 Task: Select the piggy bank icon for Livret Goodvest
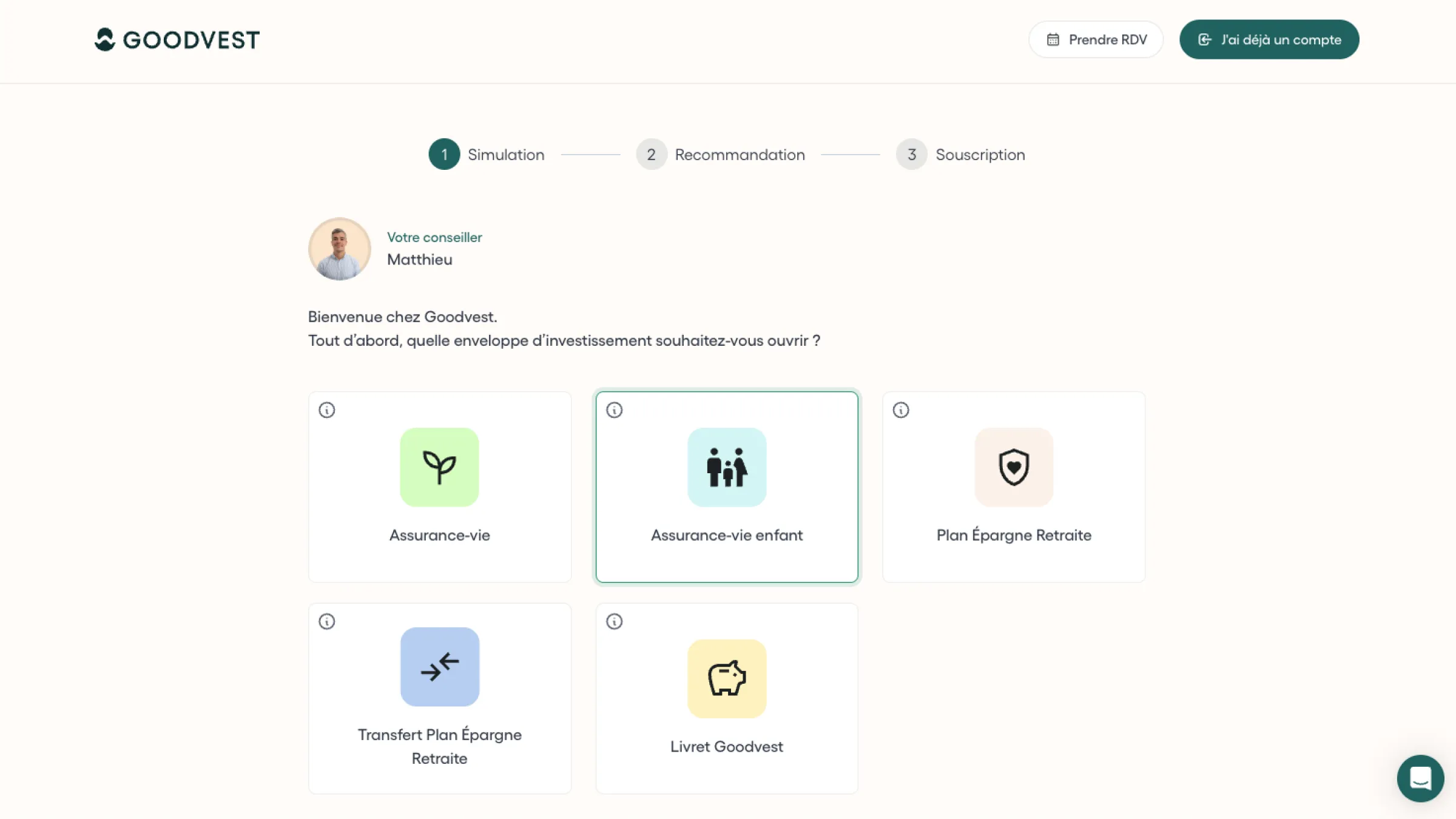(x=726, y=679)
